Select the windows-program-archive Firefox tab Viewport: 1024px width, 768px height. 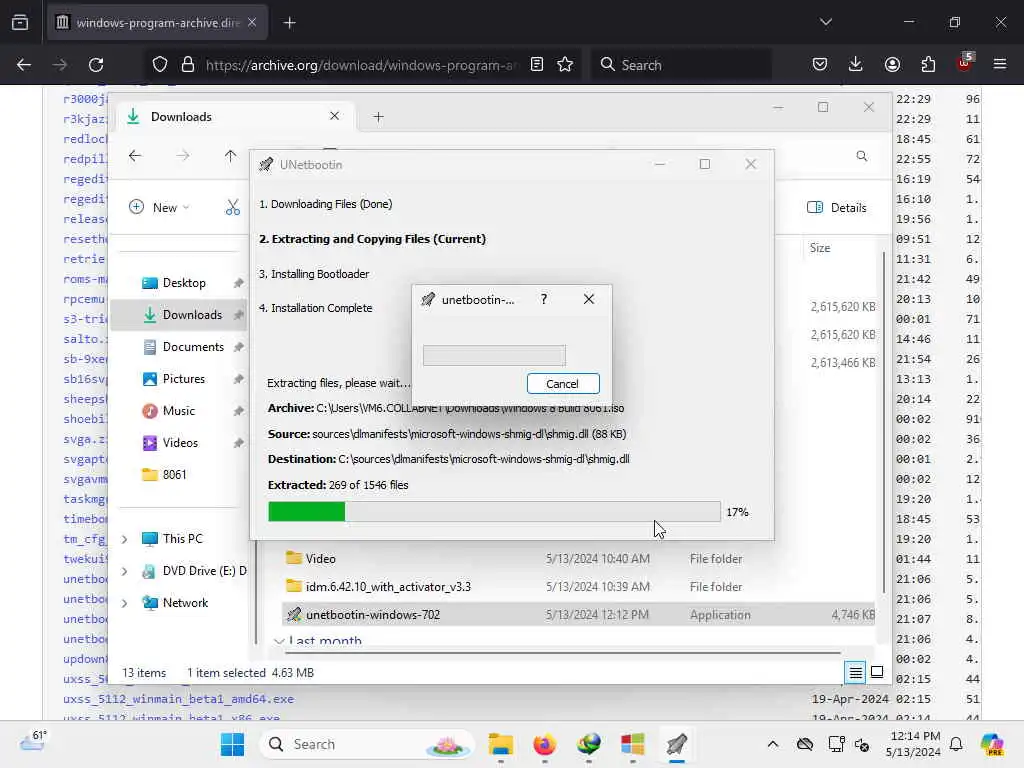tap(157, 23)
